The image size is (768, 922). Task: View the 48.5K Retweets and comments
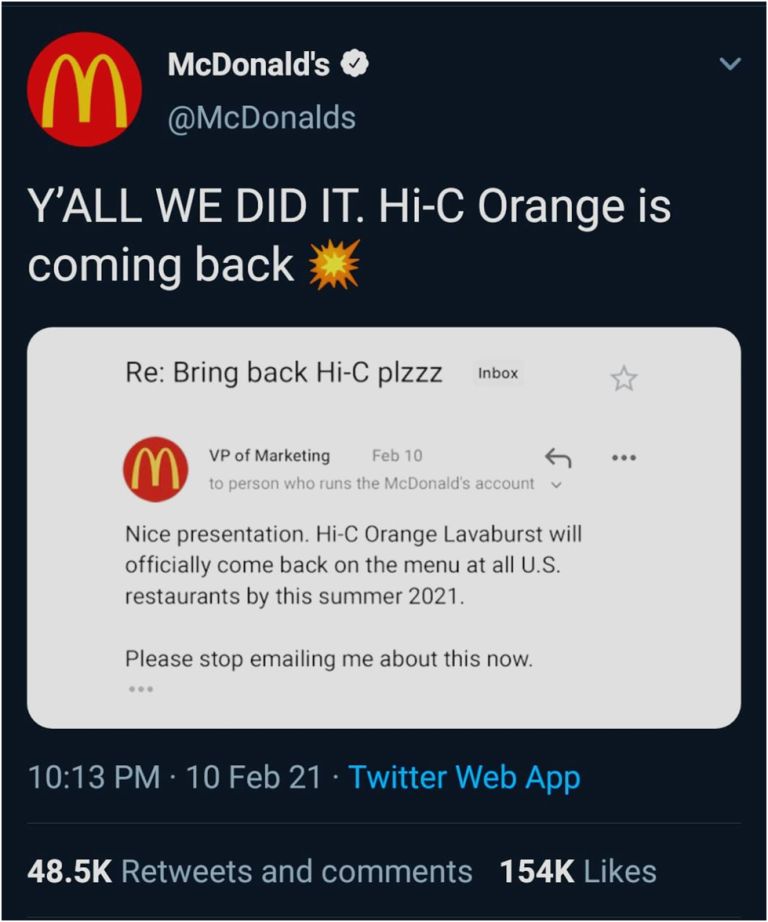(x=250, y=871)
